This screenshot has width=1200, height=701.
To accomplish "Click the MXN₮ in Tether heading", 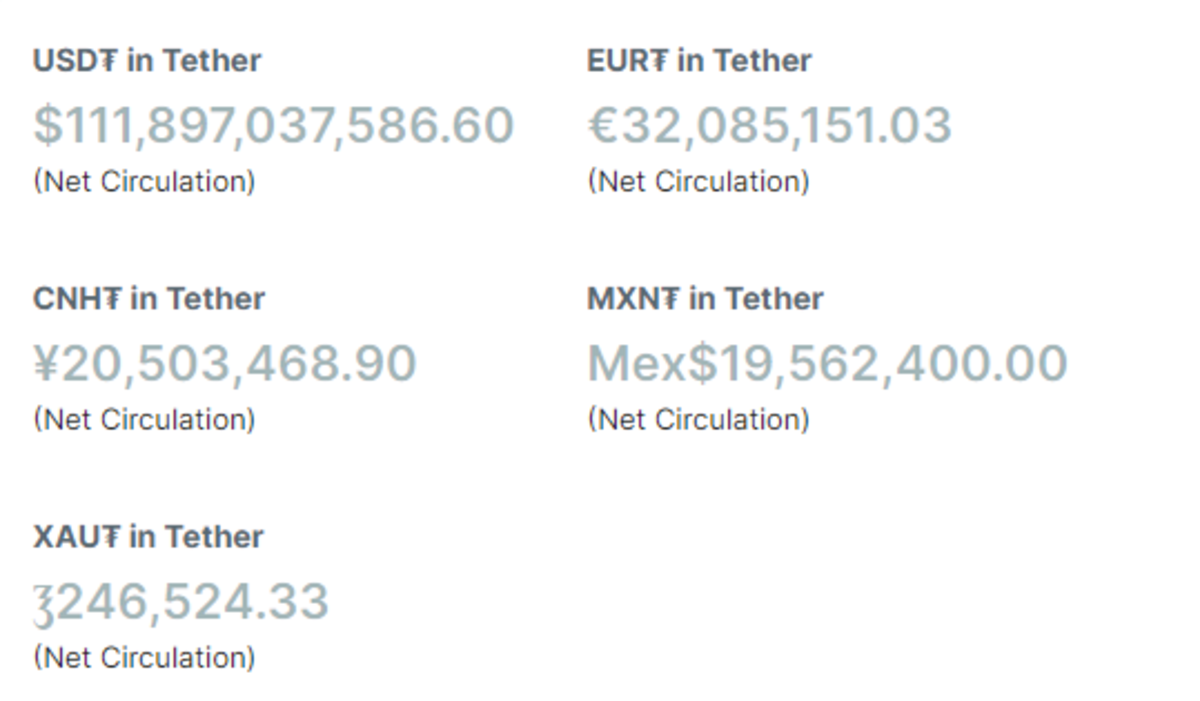I will (x=705, y=299).
